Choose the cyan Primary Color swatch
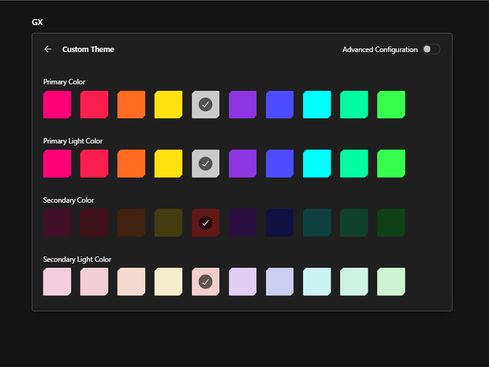 [x=317, y=105]
